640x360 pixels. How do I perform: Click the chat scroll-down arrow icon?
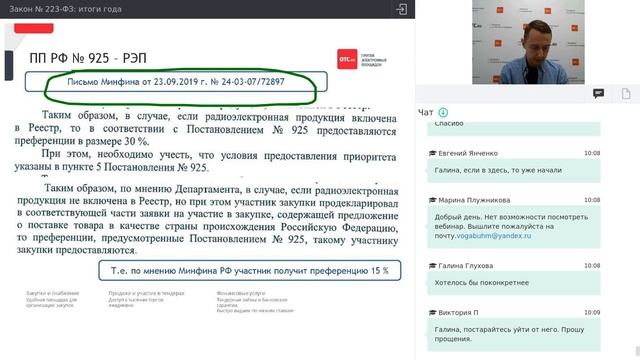(x=443, y=112)
